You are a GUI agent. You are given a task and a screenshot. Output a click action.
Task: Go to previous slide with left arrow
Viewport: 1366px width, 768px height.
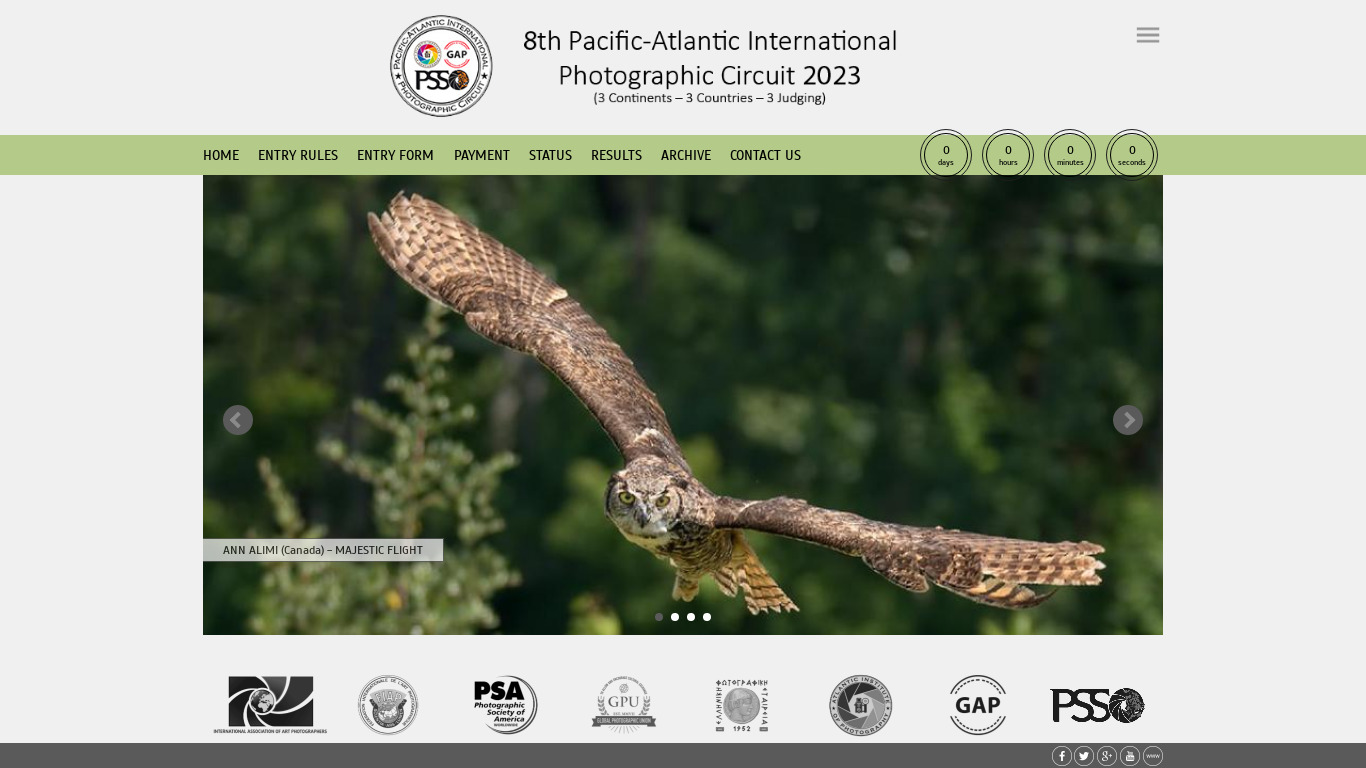tap(238, 420)
